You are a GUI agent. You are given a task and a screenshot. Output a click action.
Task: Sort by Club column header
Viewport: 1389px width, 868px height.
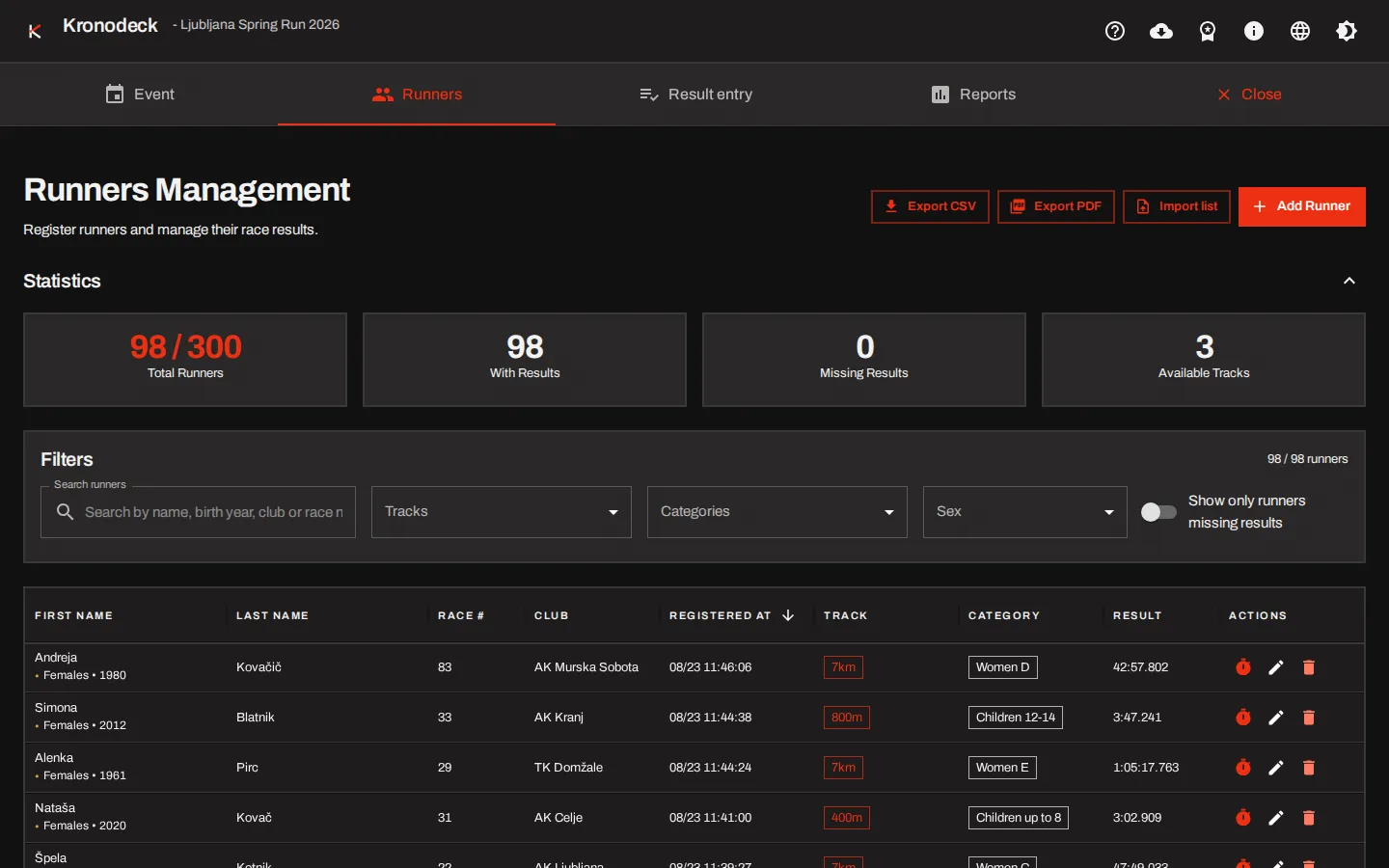[x=552, y=615]
